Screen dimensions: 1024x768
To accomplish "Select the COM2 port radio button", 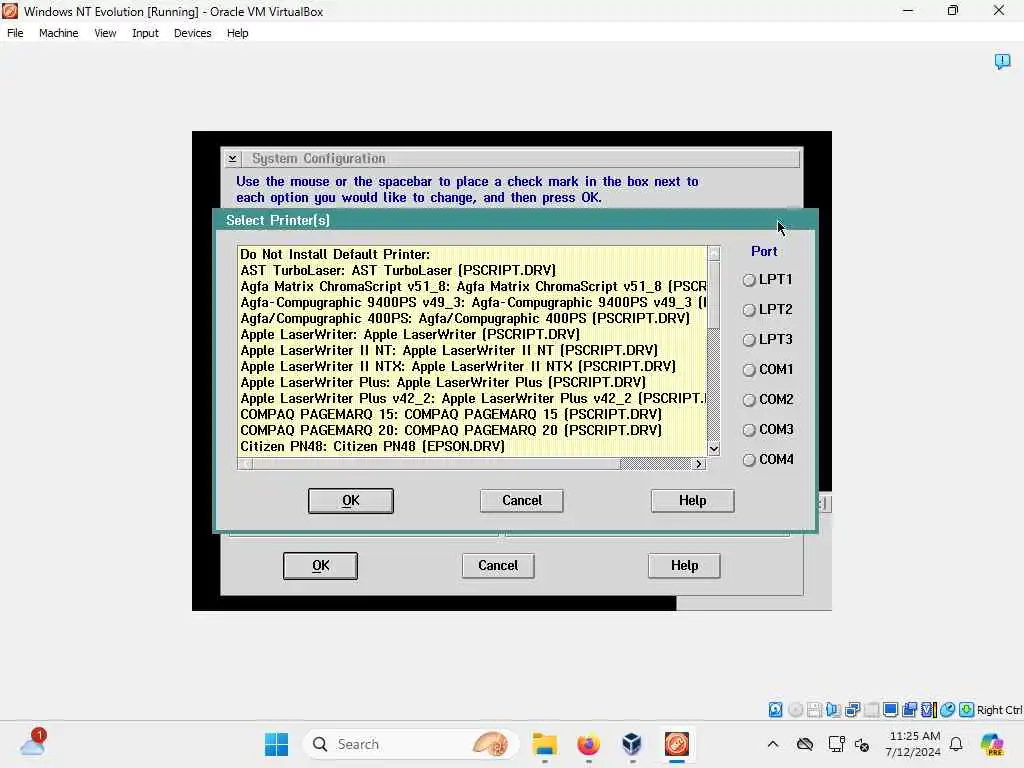I will click(749, 400).
